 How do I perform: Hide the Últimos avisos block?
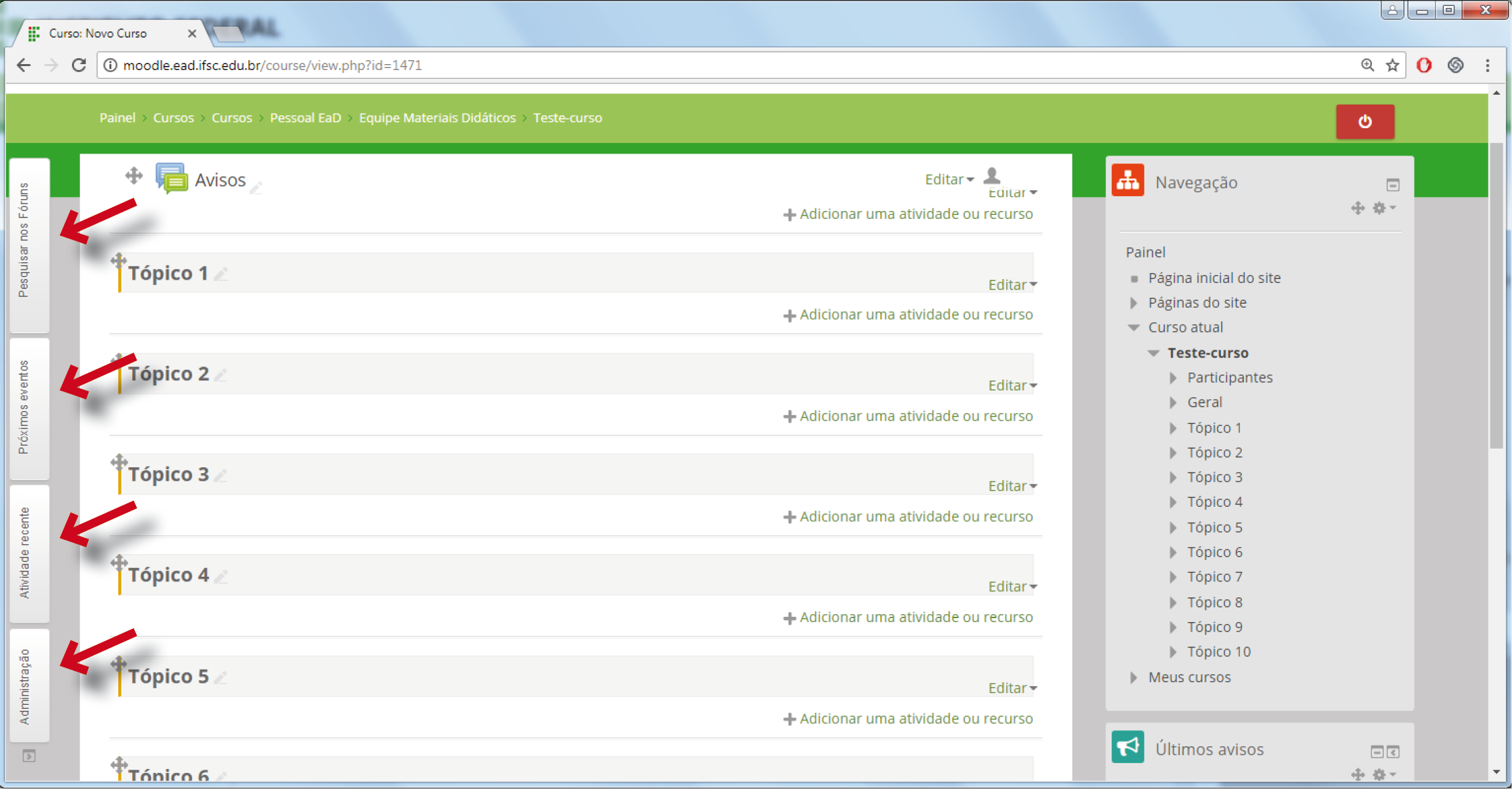(x=1377, y=752)
